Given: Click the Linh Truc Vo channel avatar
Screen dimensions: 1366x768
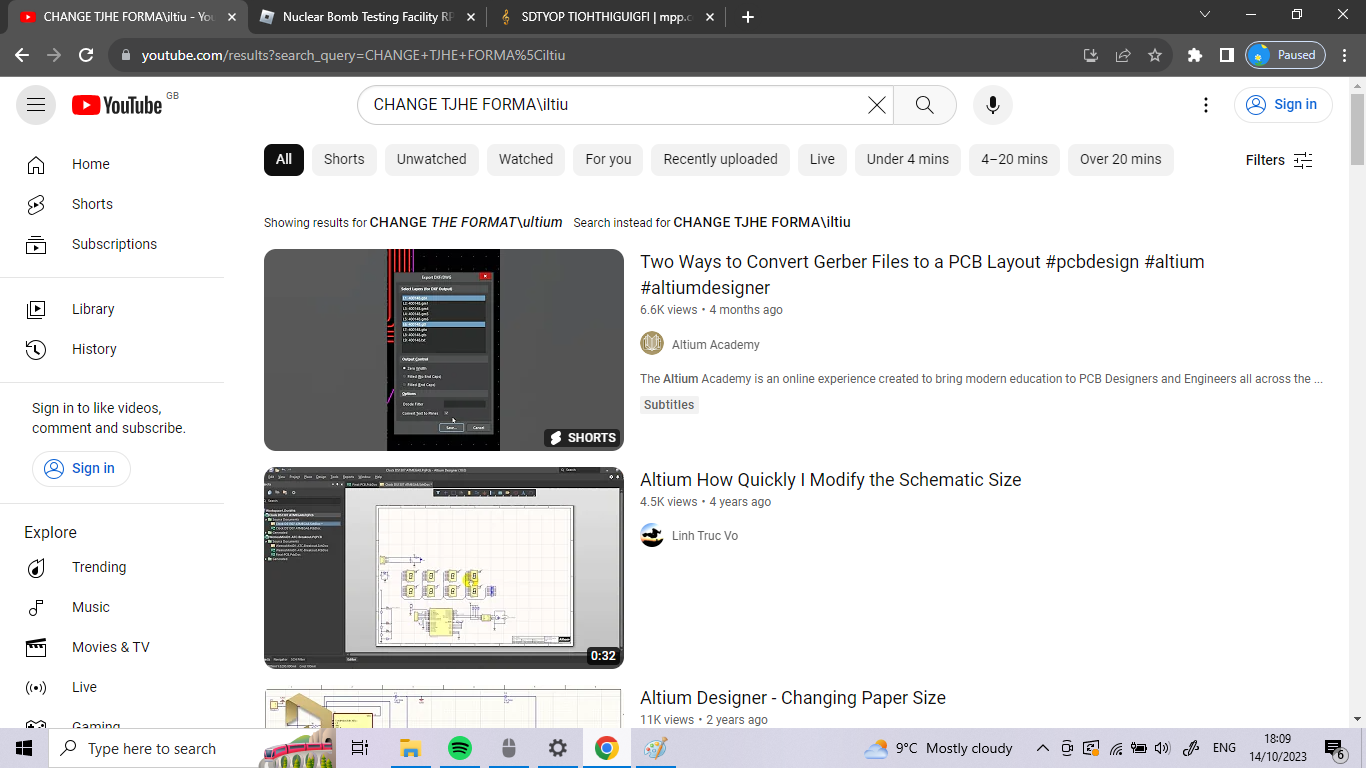Looking at the screenshot, I should tap(652, 536).
